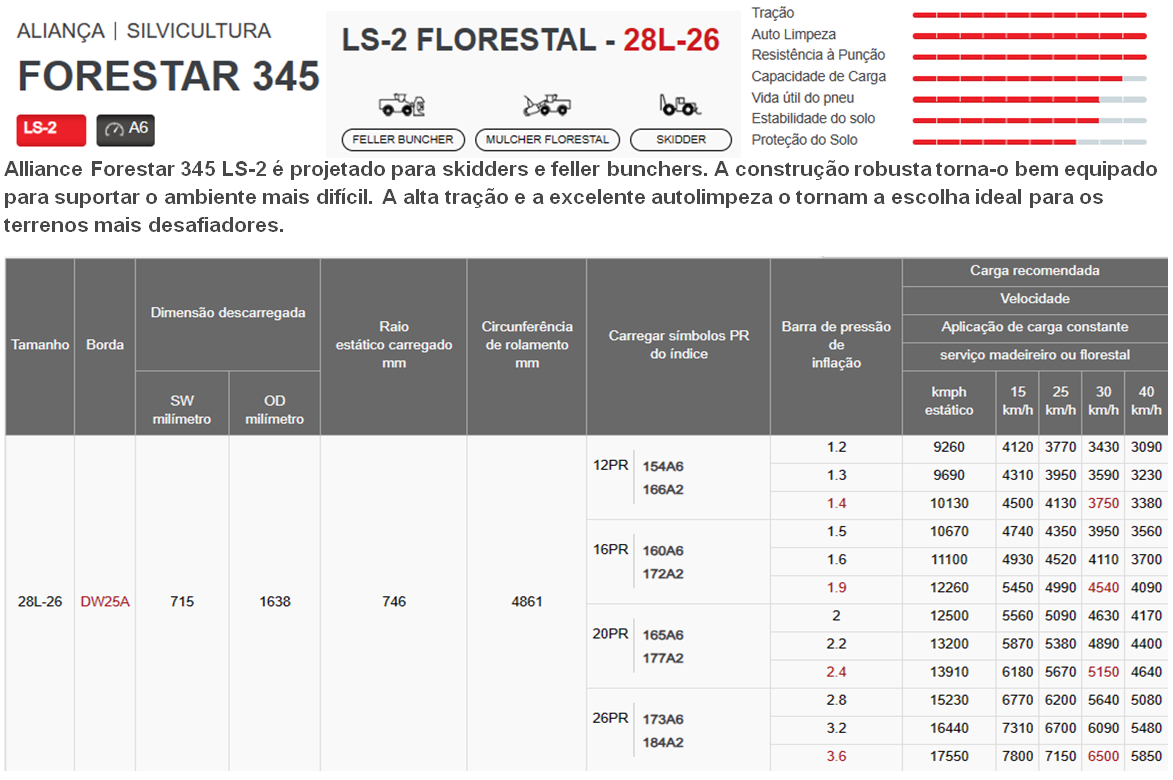Click the red DW25A rim link
Image resolution: width=1173 pixels, height=780 pixels.
click(x=105, y=602)
